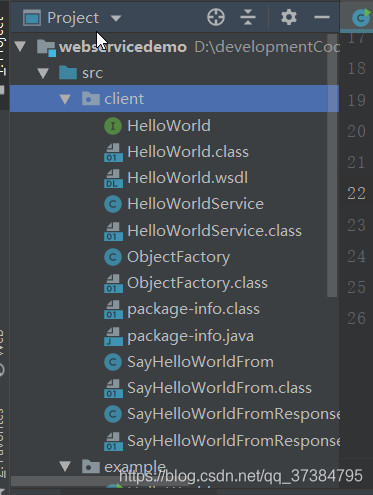Collapse the src folder
Screen dimensions: 373x495
pyautogui.click(x=43, y=73)
